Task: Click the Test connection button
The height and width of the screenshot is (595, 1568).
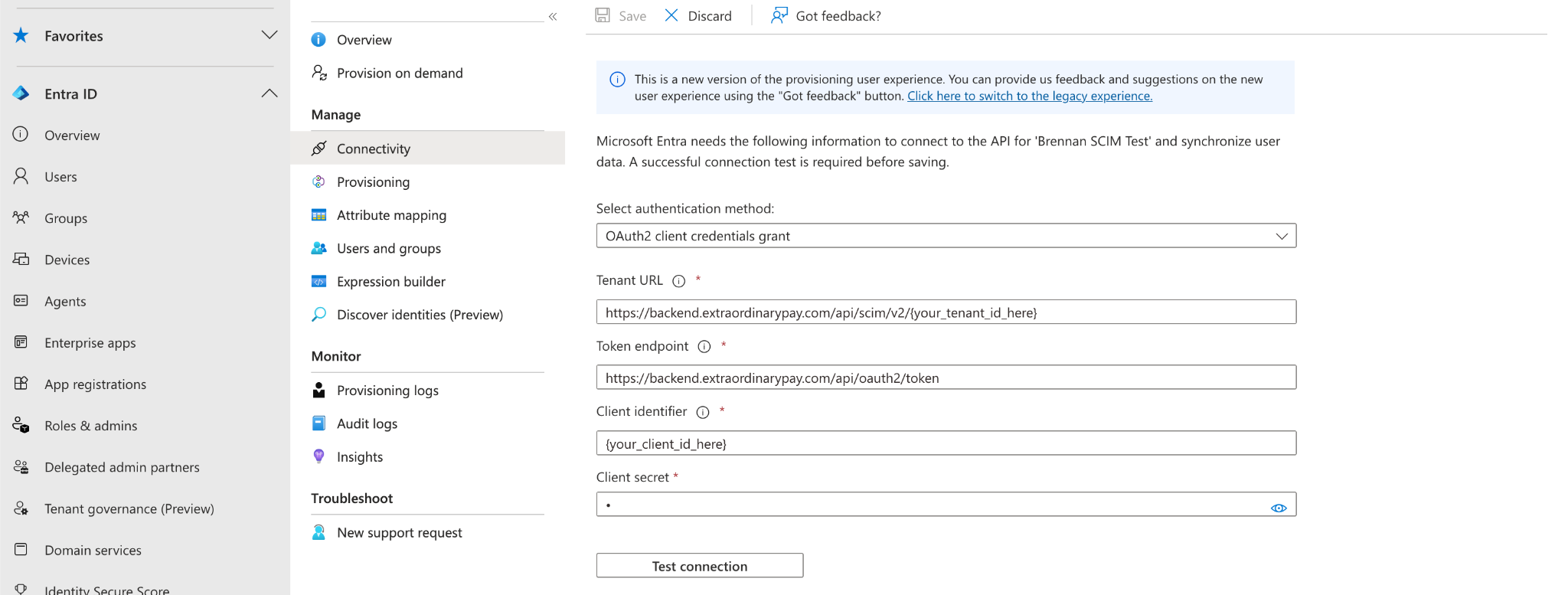Action: click(700, 566)
